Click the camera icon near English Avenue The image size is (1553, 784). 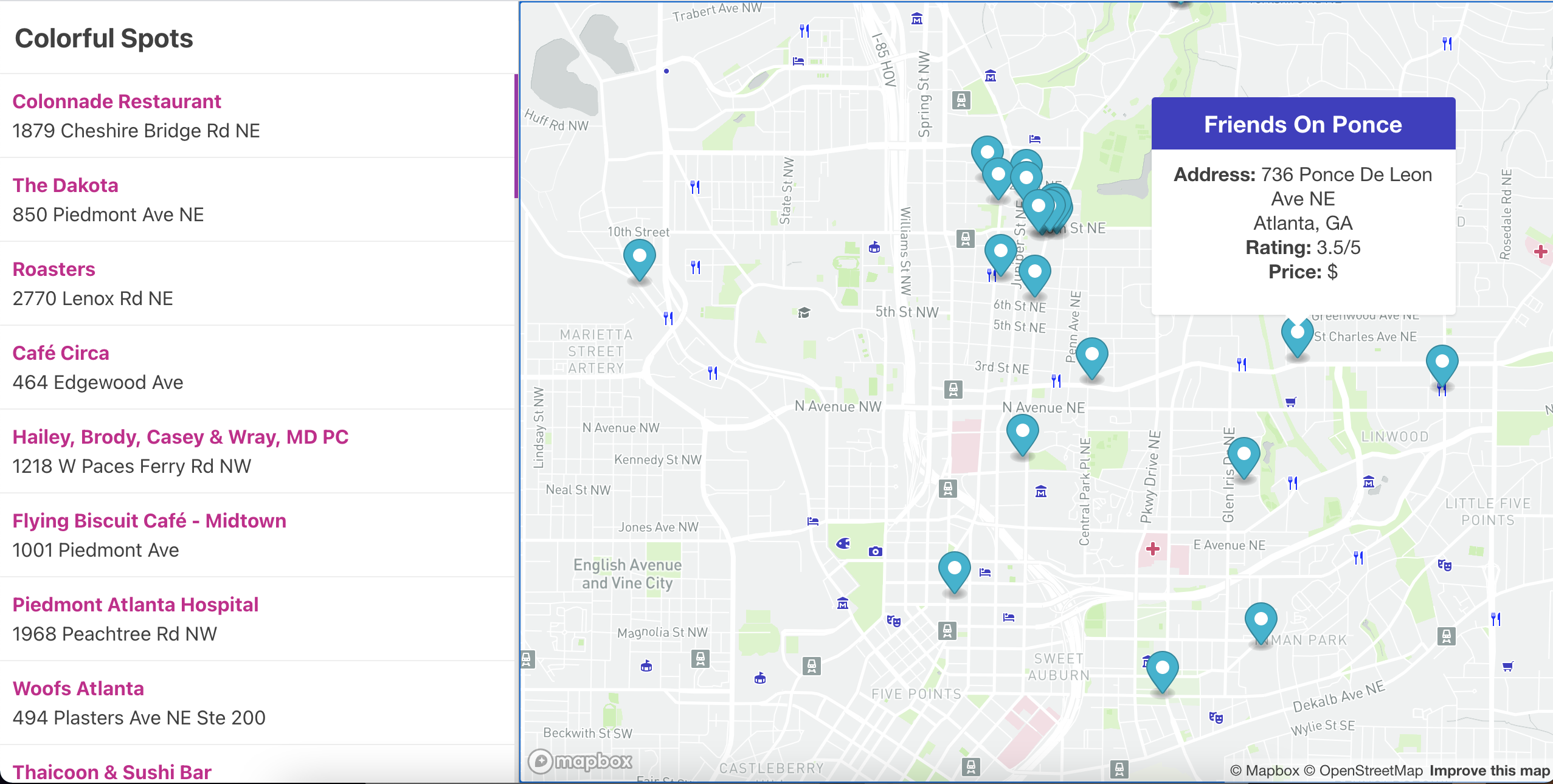[x=876, y=551]
